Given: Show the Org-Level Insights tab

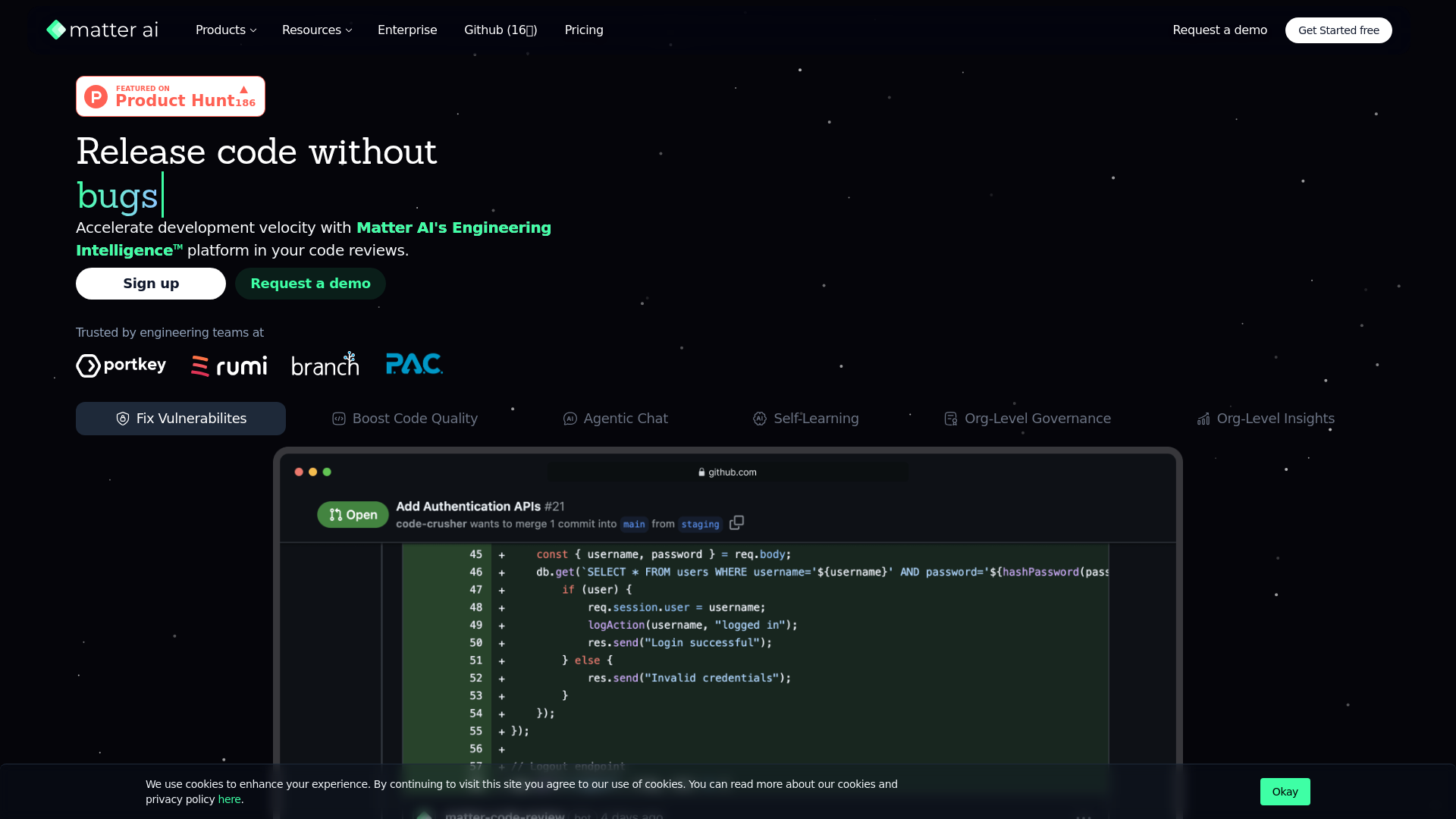Looking at the screenshot, I should click(1266, 419).
